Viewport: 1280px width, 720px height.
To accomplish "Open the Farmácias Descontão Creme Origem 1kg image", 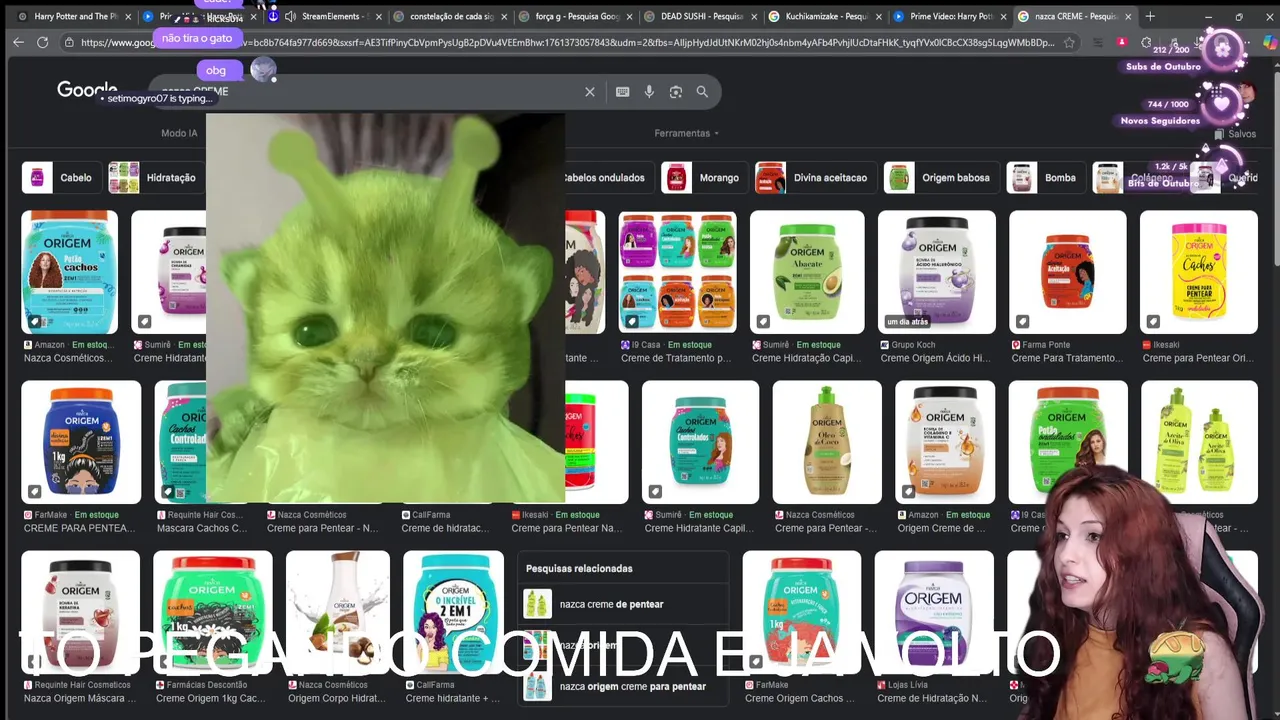I will (212, 613).
